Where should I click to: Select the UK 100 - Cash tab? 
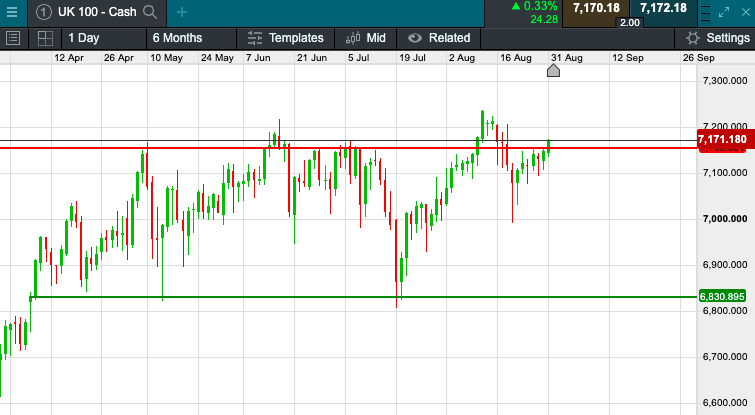coord(96,12)
